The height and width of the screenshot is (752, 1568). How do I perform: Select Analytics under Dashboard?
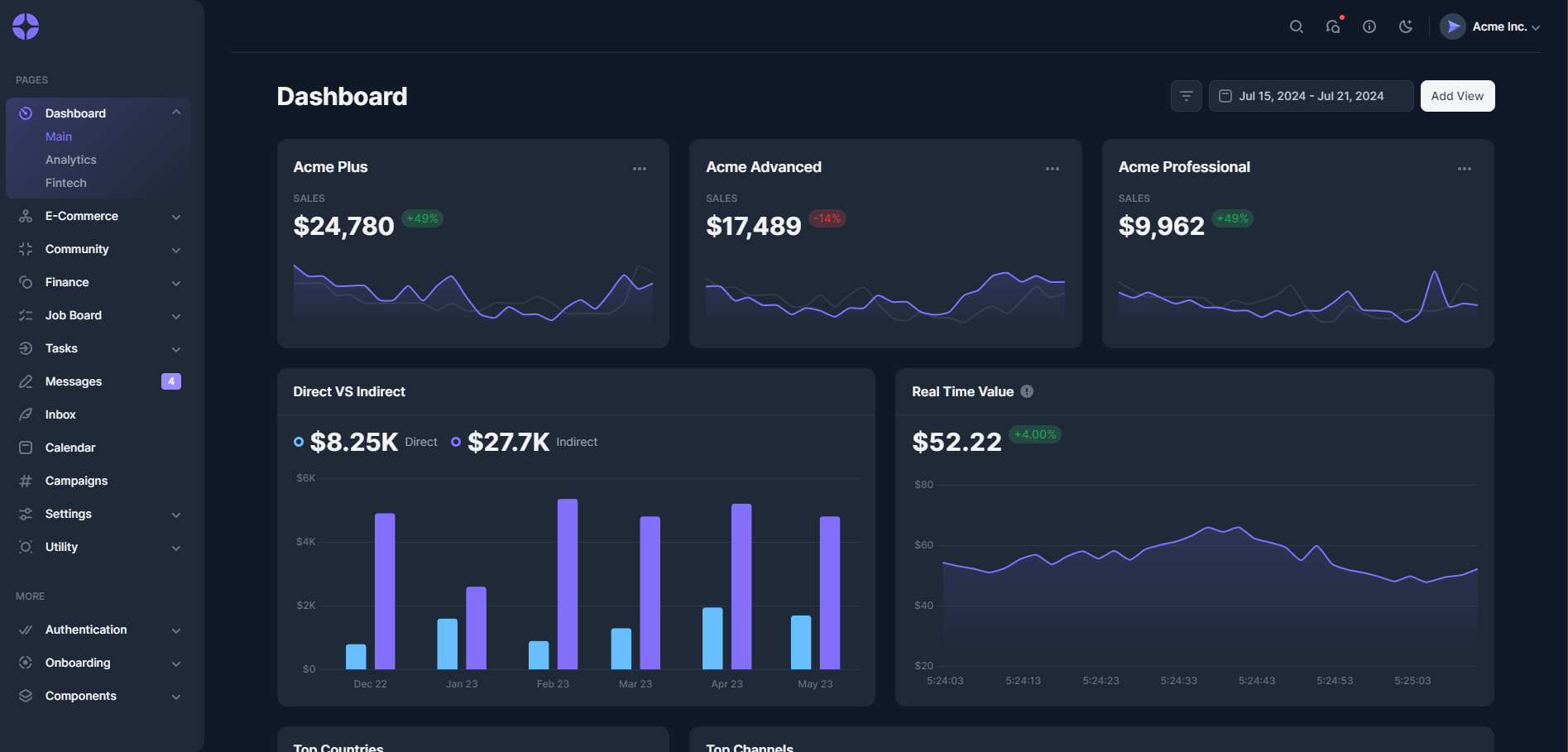70,159
